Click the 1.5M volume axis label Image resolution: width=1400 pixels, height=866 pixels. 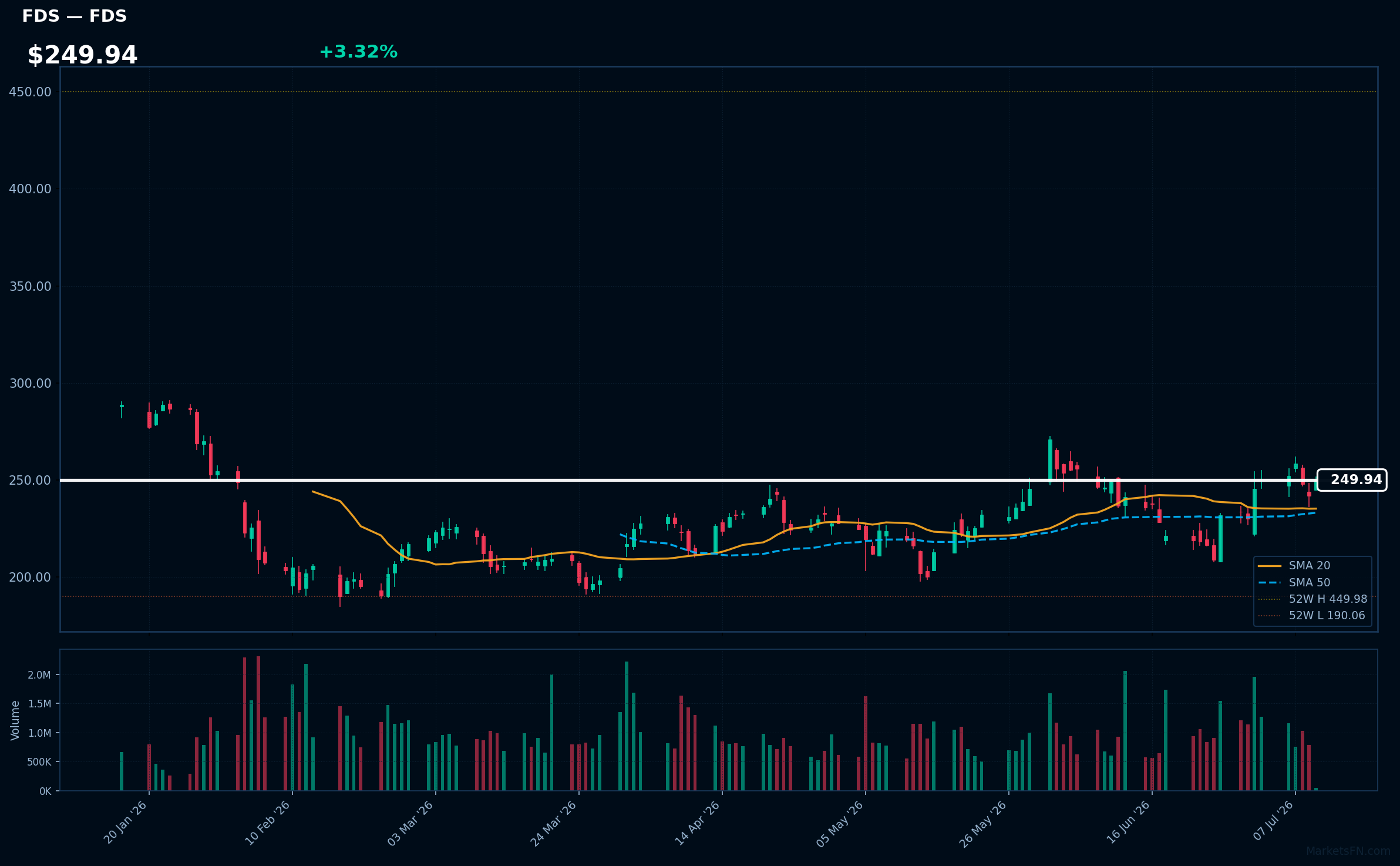point(39,704)
